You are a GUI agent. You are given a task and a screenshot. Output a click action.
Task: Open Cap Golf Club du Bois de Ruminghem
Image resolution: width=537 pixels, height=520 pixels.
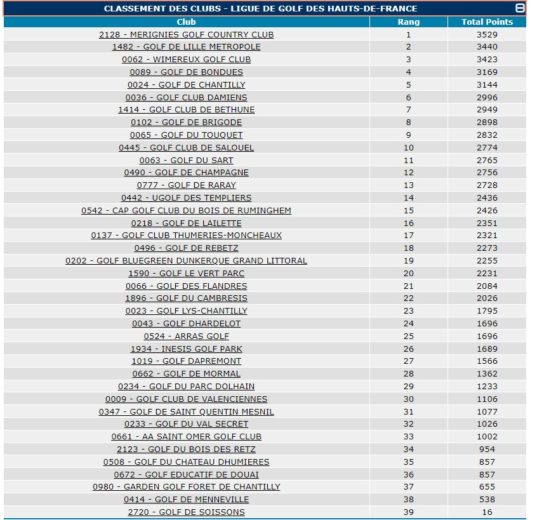tap(186, 211)
